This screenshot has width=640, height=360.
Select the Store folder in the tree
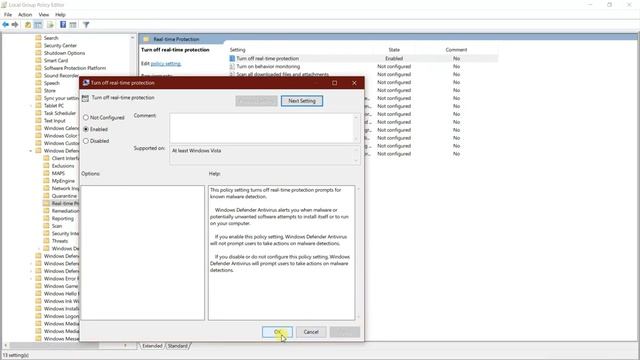coord(50,91)
